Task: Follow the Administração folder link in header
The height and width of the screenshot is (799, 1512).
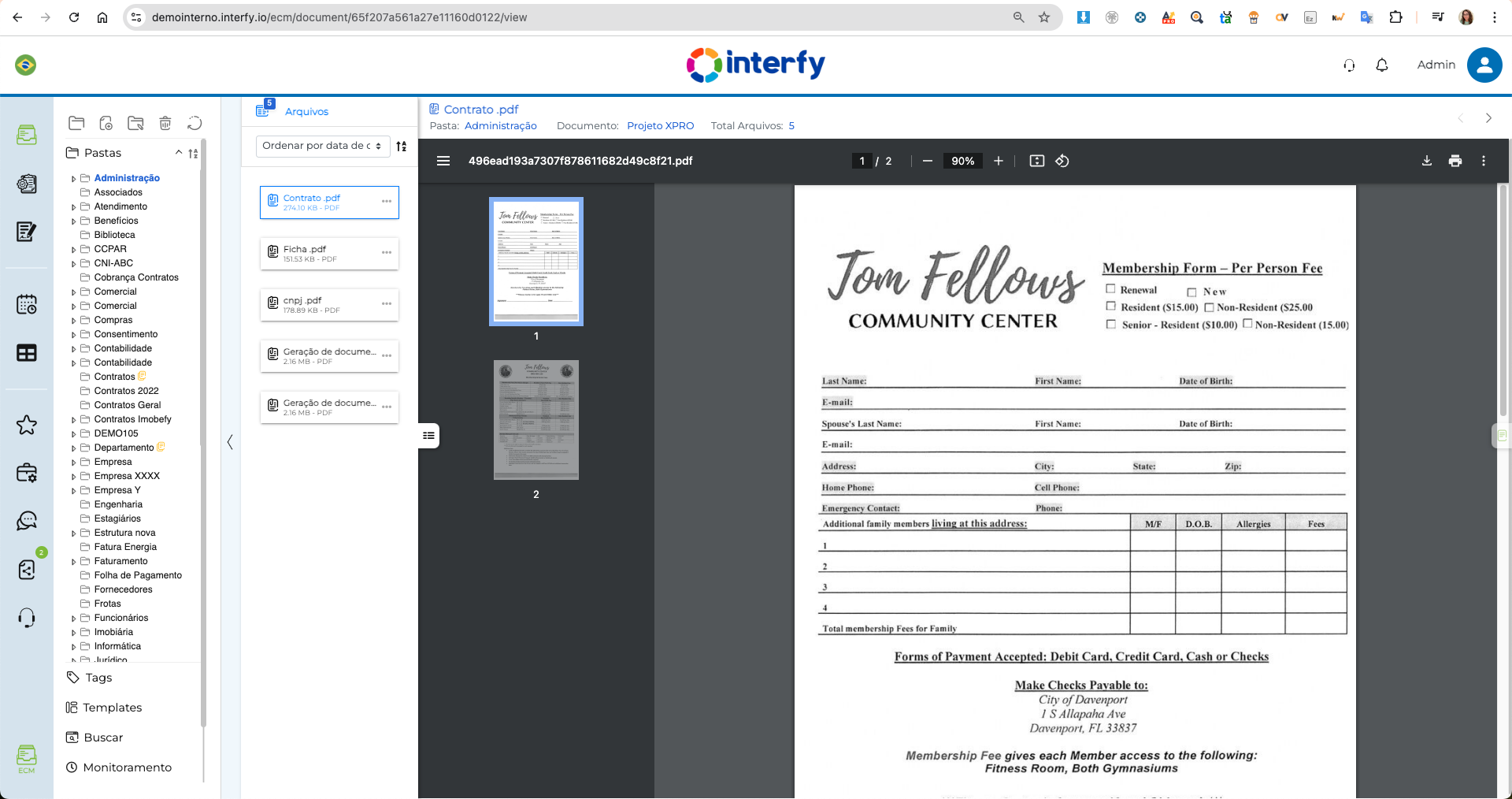Action: coord(501,126)
